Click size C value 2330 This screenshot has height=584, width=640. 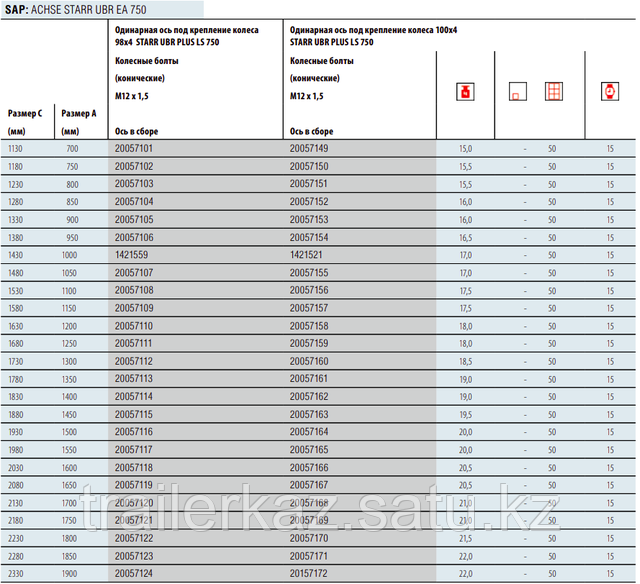[x=16, y=574]
